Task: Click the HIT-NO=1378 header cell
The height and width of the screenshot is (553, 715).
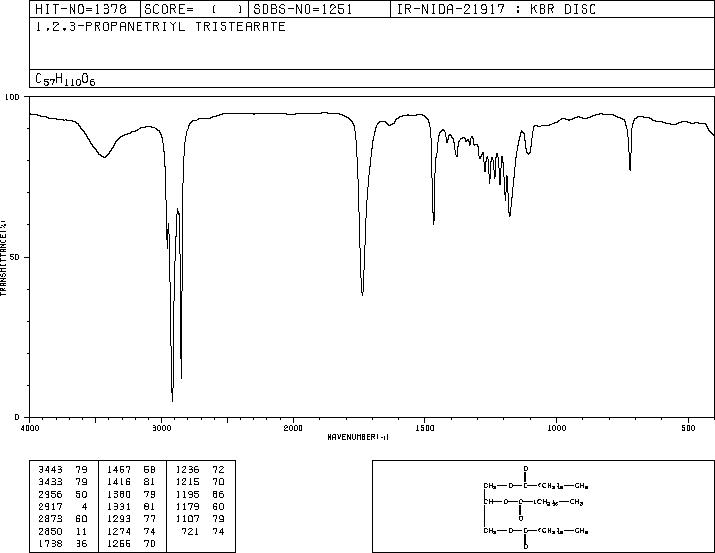Action: point(85,9)
